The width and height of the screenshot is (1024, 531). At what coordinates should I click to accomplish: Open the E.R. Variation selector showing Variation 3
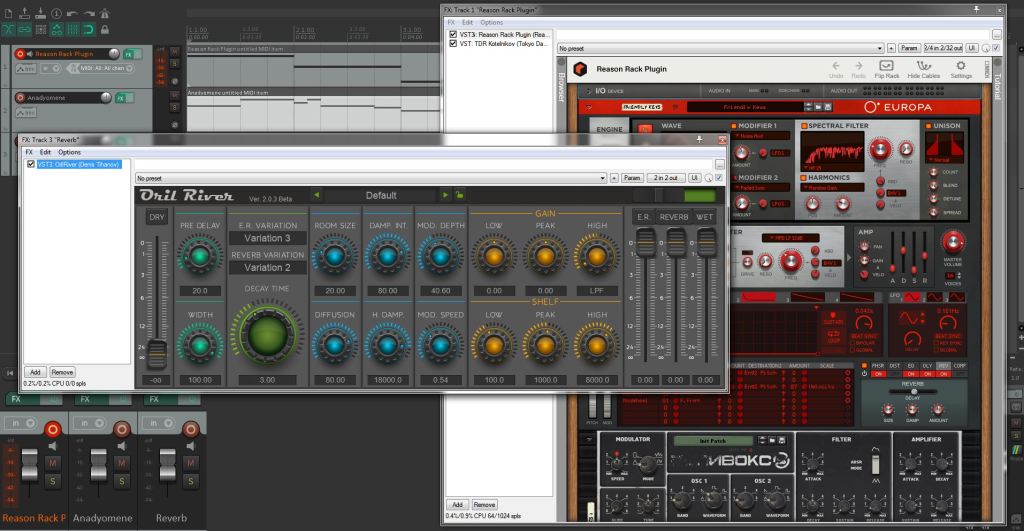(267, 238)
